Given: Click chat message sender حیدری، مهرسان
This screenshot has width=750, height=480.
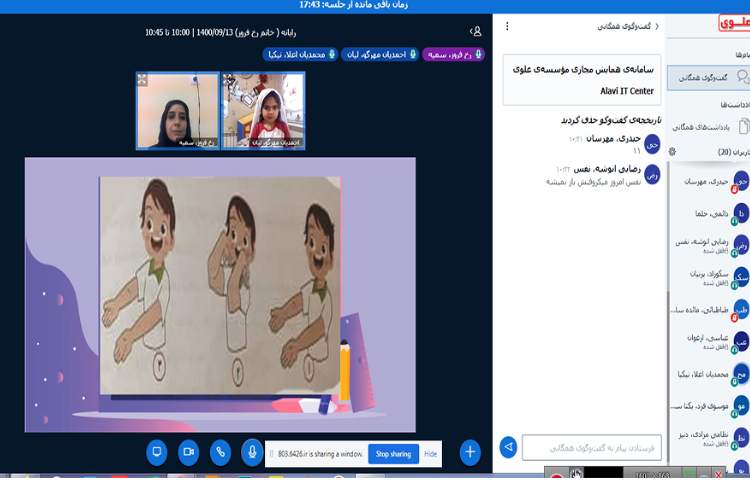Looking at the screenshot, I should tap(613, 139).
